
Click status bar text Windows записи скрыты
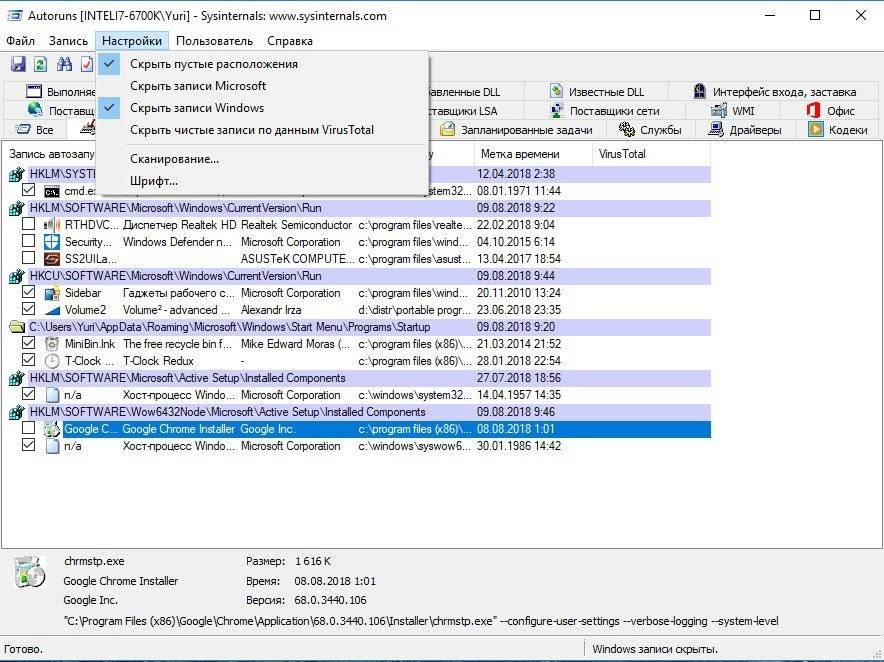pos(655,649)
